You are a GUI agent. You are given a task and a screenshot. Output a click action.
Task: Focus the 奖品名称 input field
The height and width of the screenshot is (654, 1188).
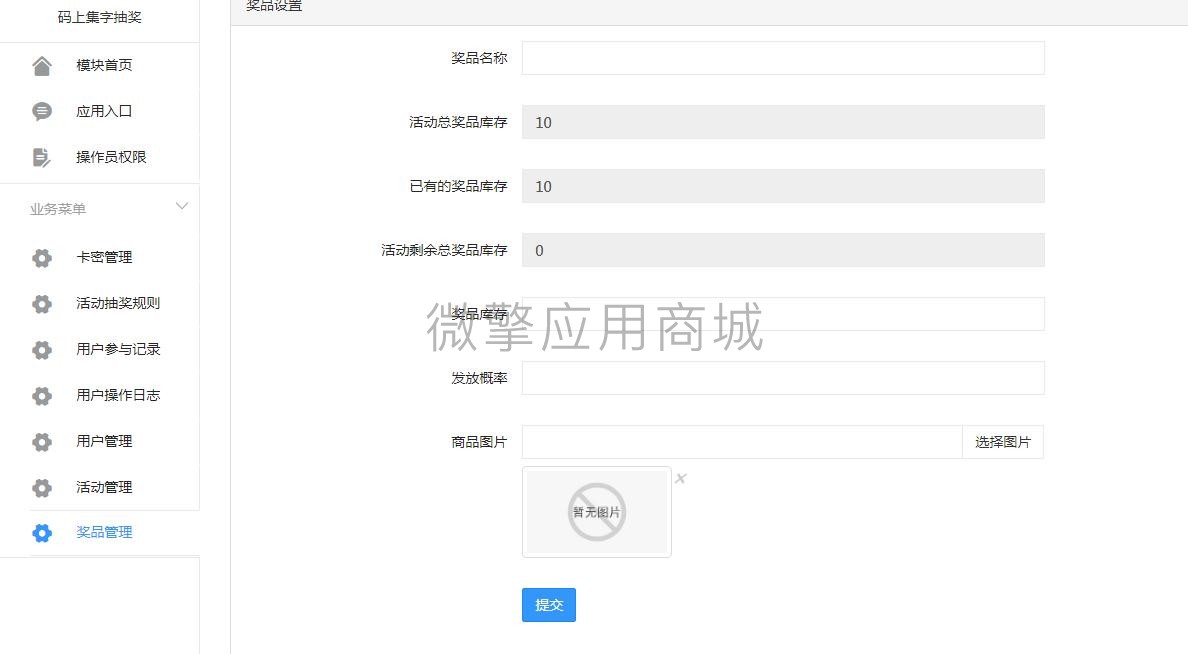tap(783, 58)
